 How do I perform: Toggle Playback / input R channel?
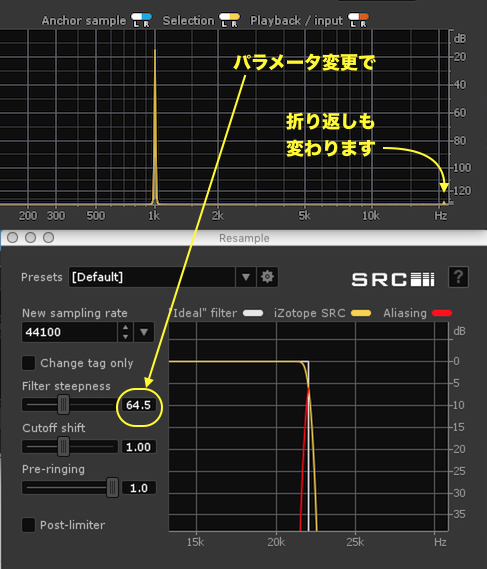(363, 20)
